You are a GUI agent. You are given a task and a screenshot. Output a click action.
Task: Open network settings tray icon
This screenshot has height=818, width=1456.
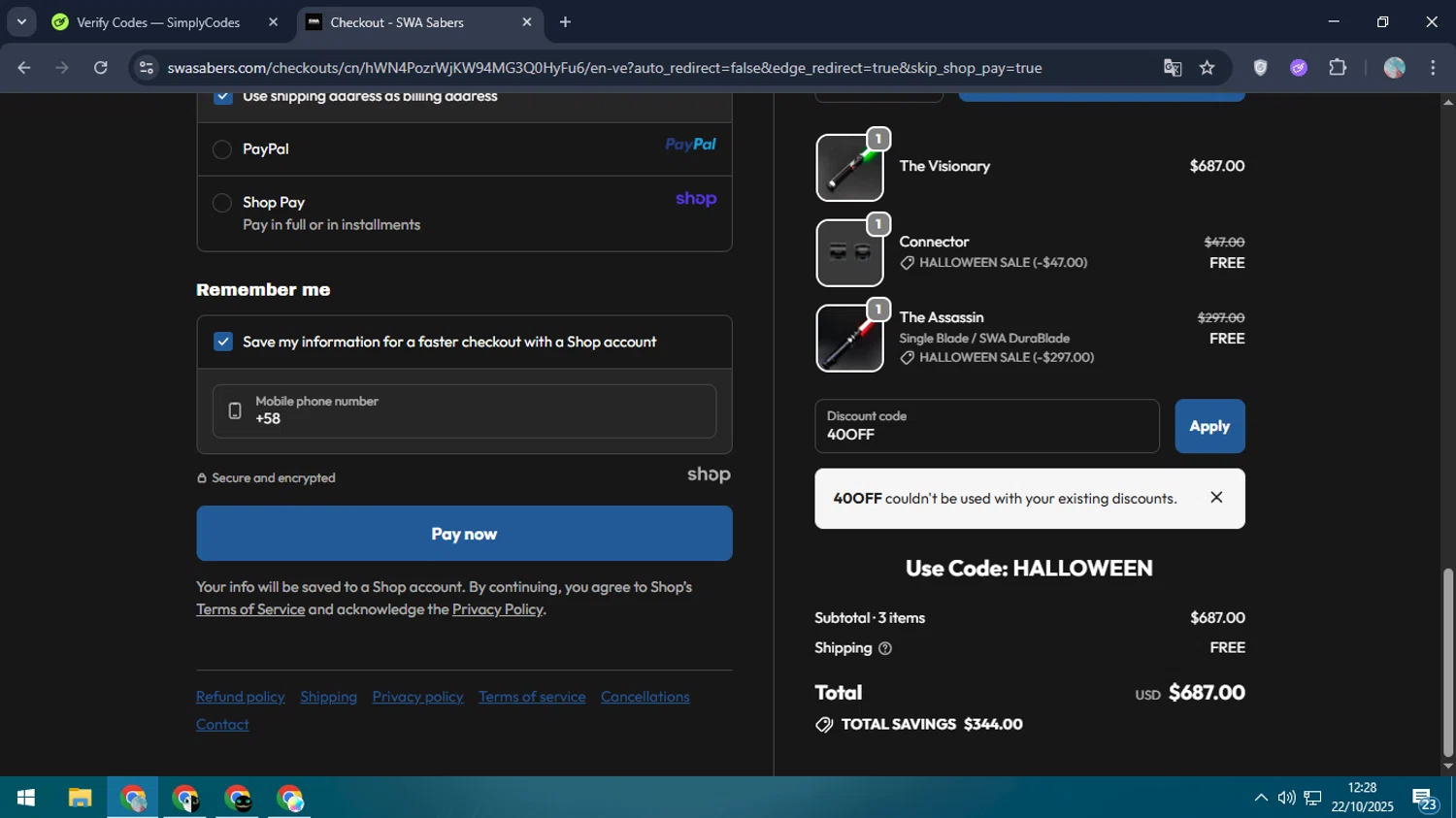point(1312,798)
